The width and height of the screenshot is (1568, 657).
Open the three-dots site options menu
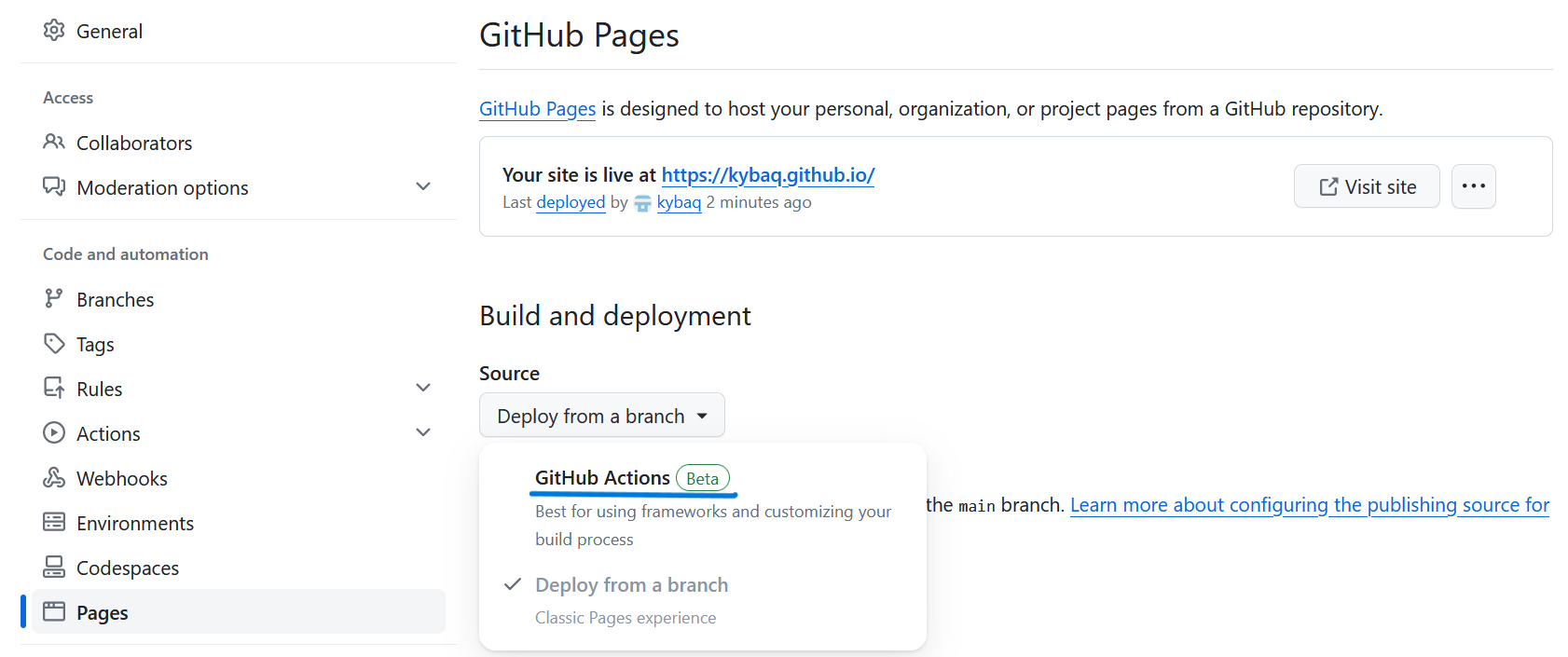pos(1473,186)
